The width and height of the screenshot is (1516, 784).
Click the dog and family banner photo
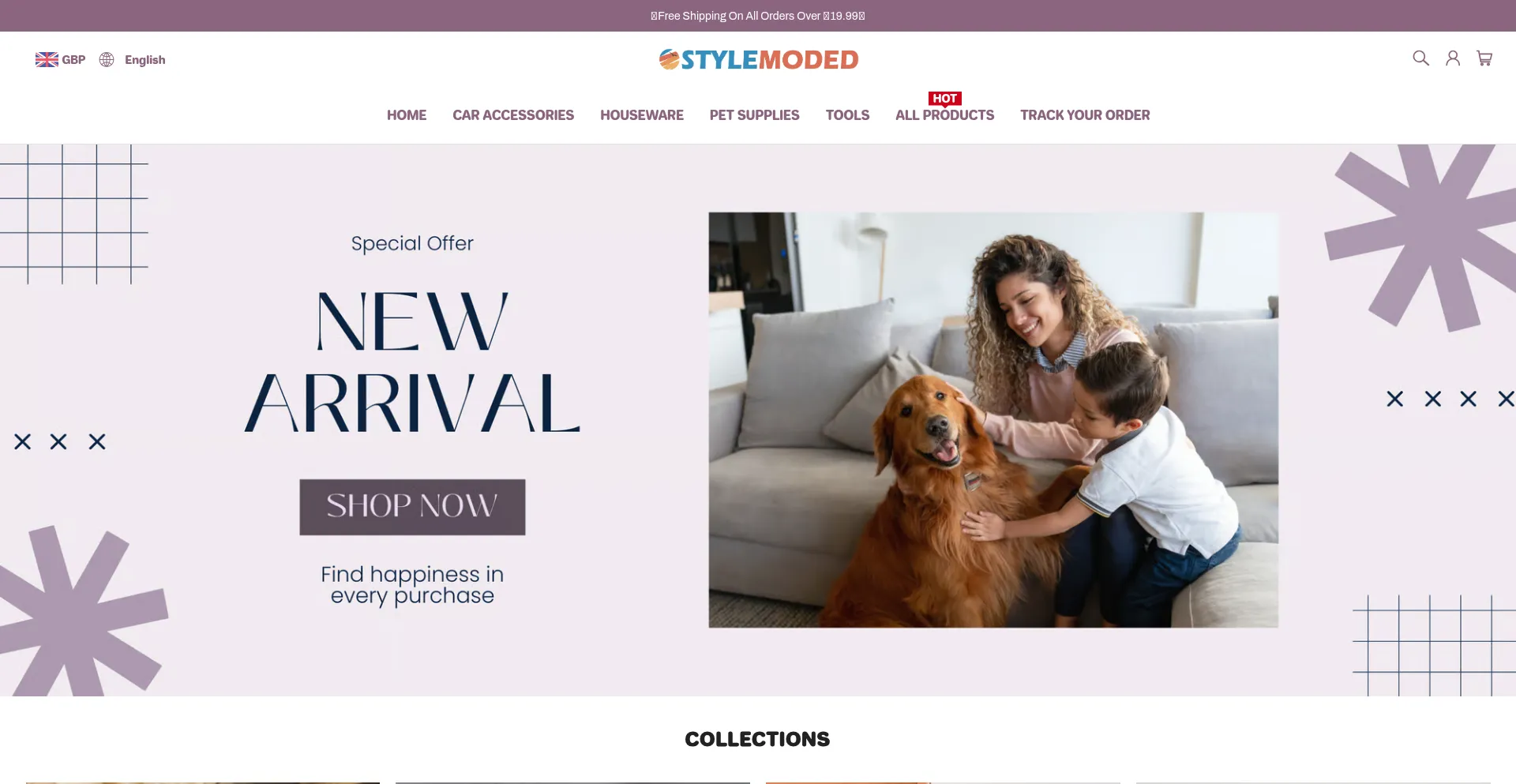(993, 420)
